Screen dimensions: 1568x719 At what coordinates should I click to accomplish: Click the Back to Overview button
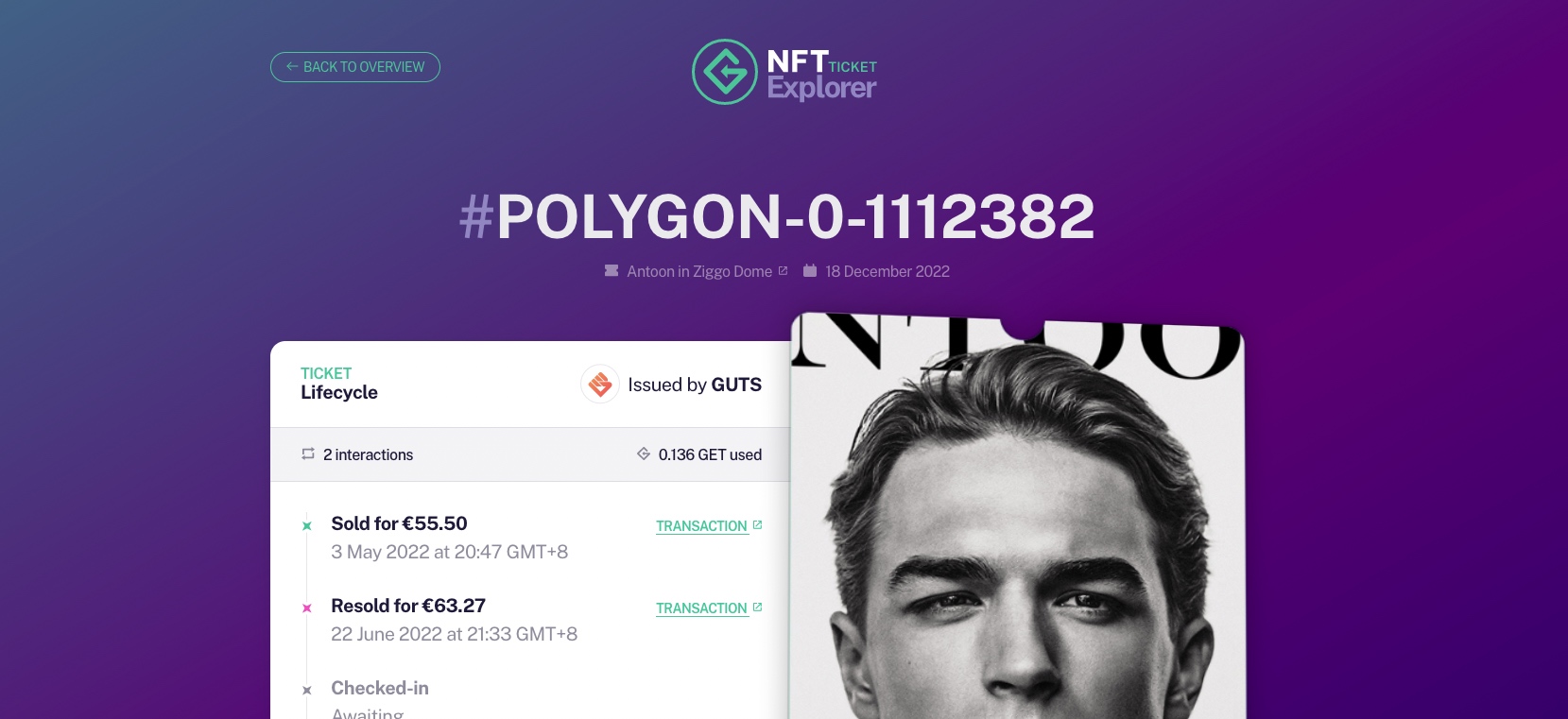coord(355,67)
